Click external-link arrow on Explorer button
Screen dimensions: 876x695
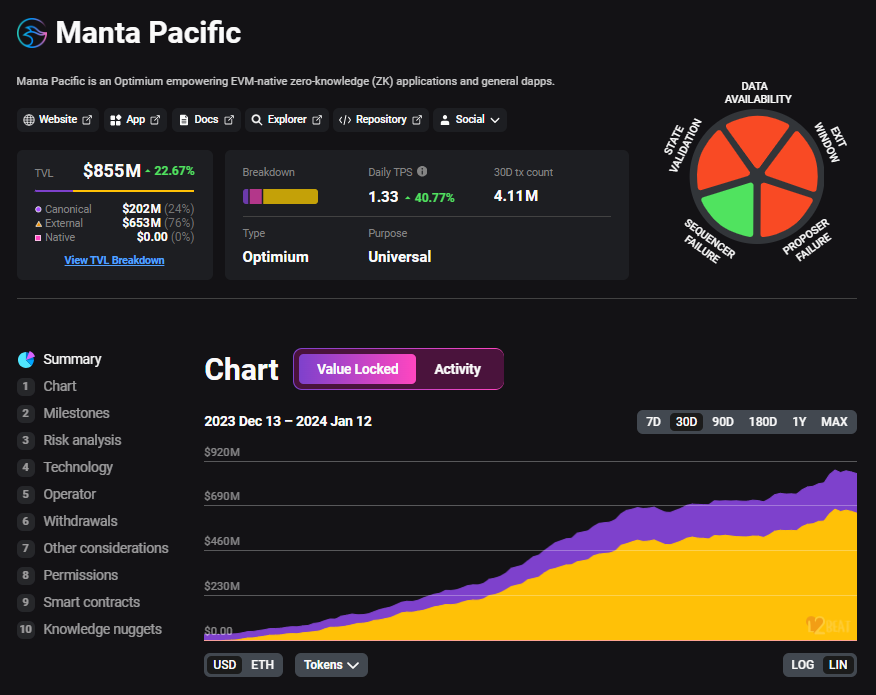click(x=317, y=120)
